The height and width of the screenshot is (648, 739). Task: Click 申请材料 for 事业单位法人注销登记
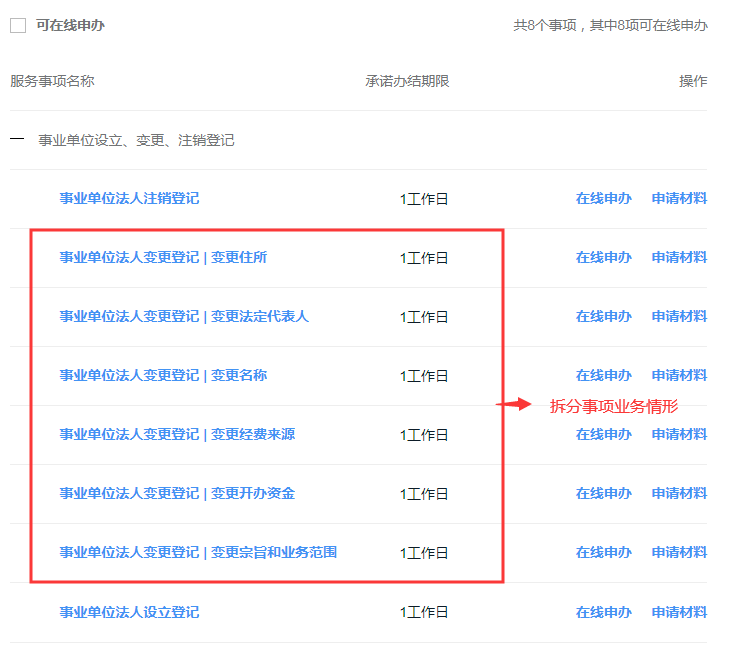679,198
